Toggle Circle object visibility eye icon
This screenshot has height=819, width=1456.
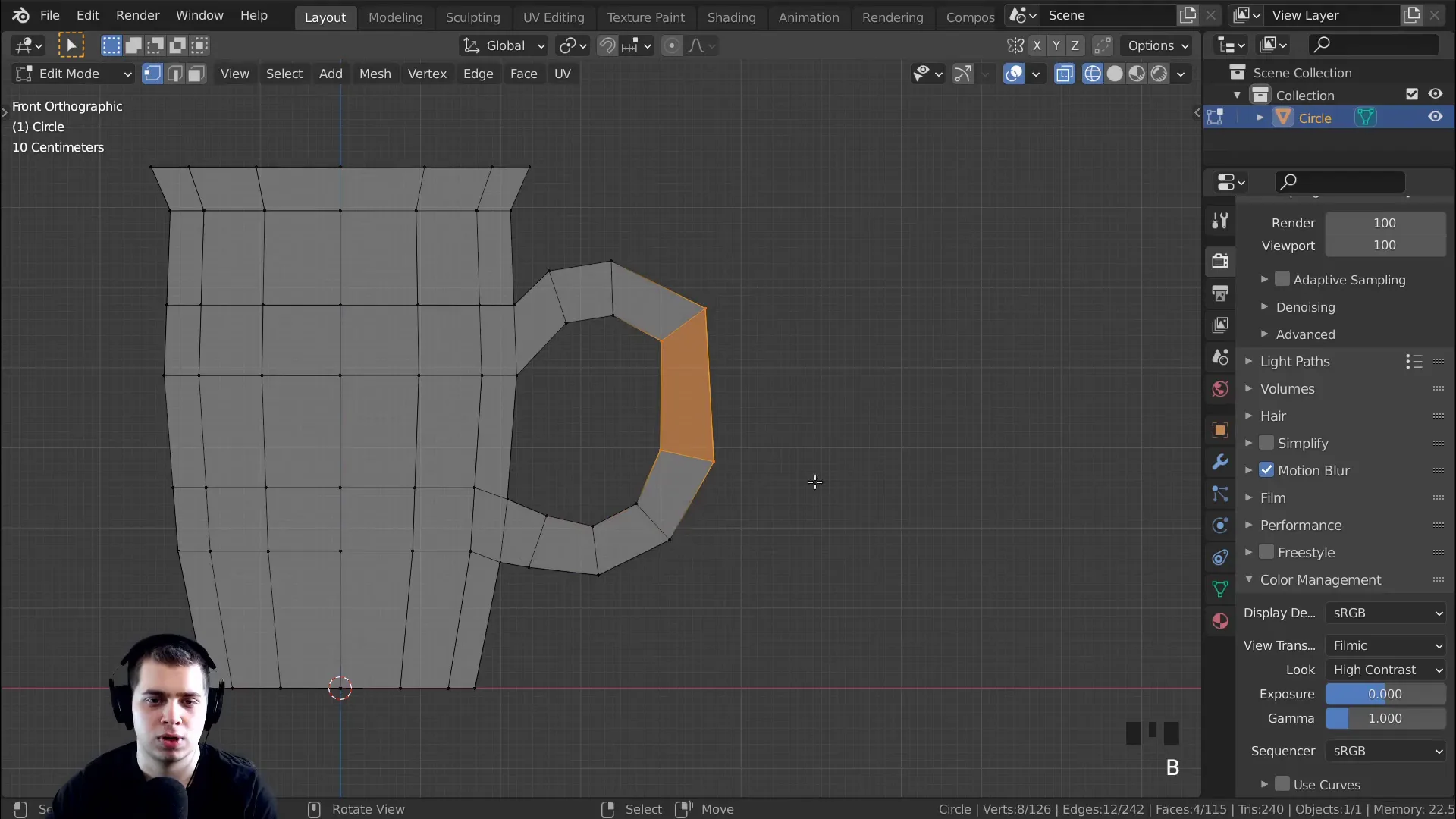[1435, 117]
